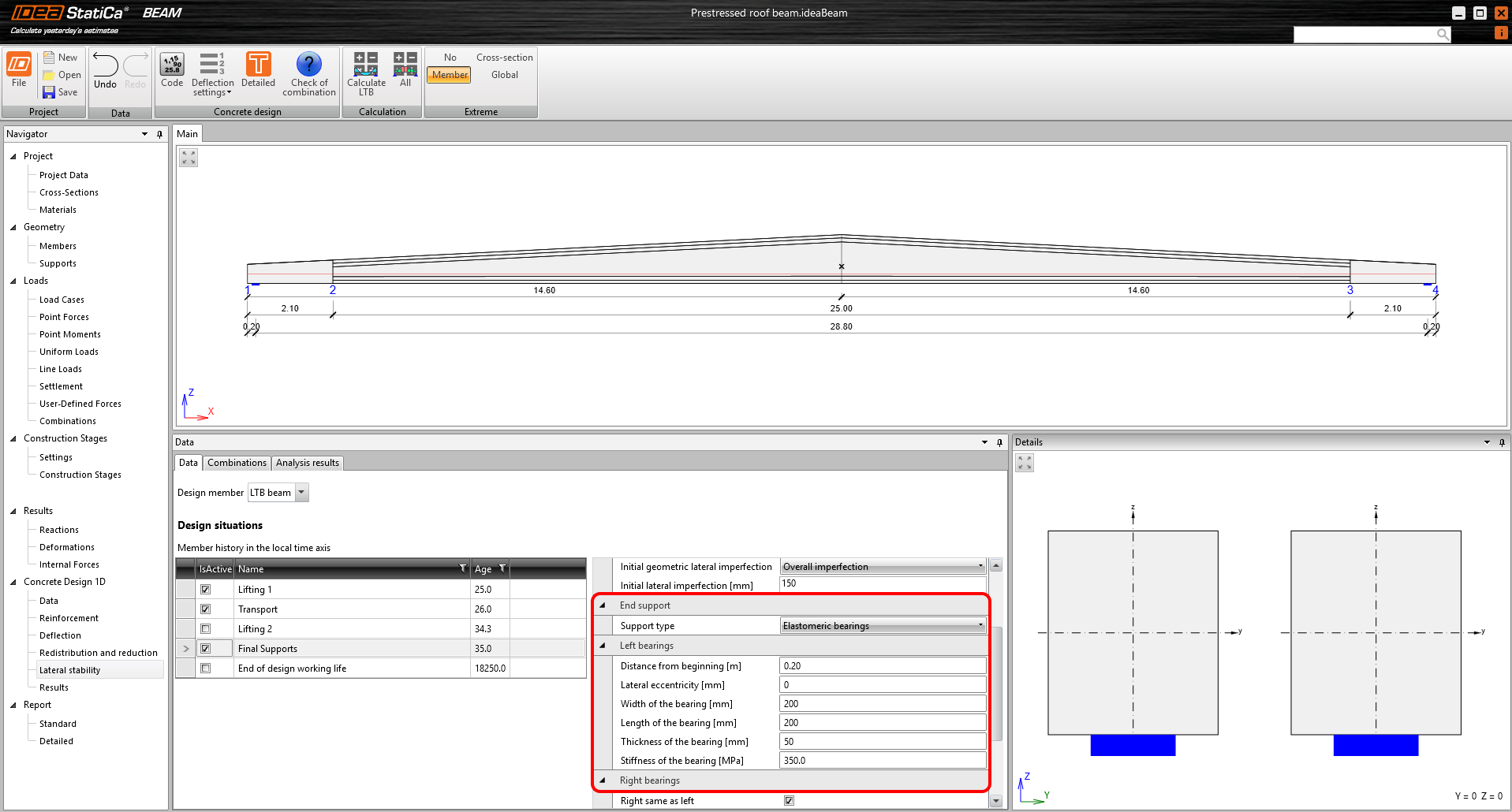1512x812 pixels.
Task: Select the Member extreme button
Action: [x=448, y=74]
